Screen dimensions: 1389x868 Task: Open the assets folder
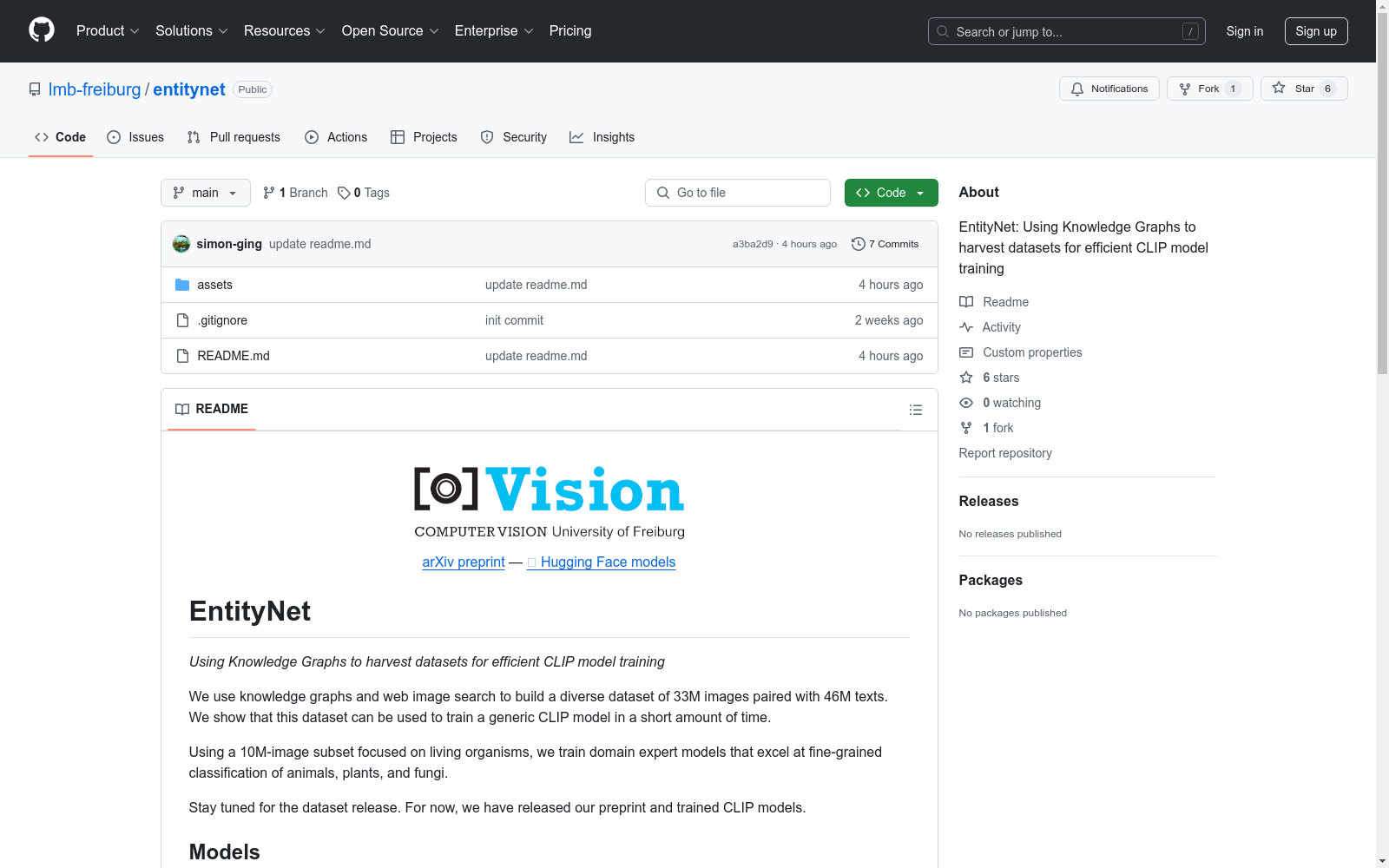coord(214,285)
